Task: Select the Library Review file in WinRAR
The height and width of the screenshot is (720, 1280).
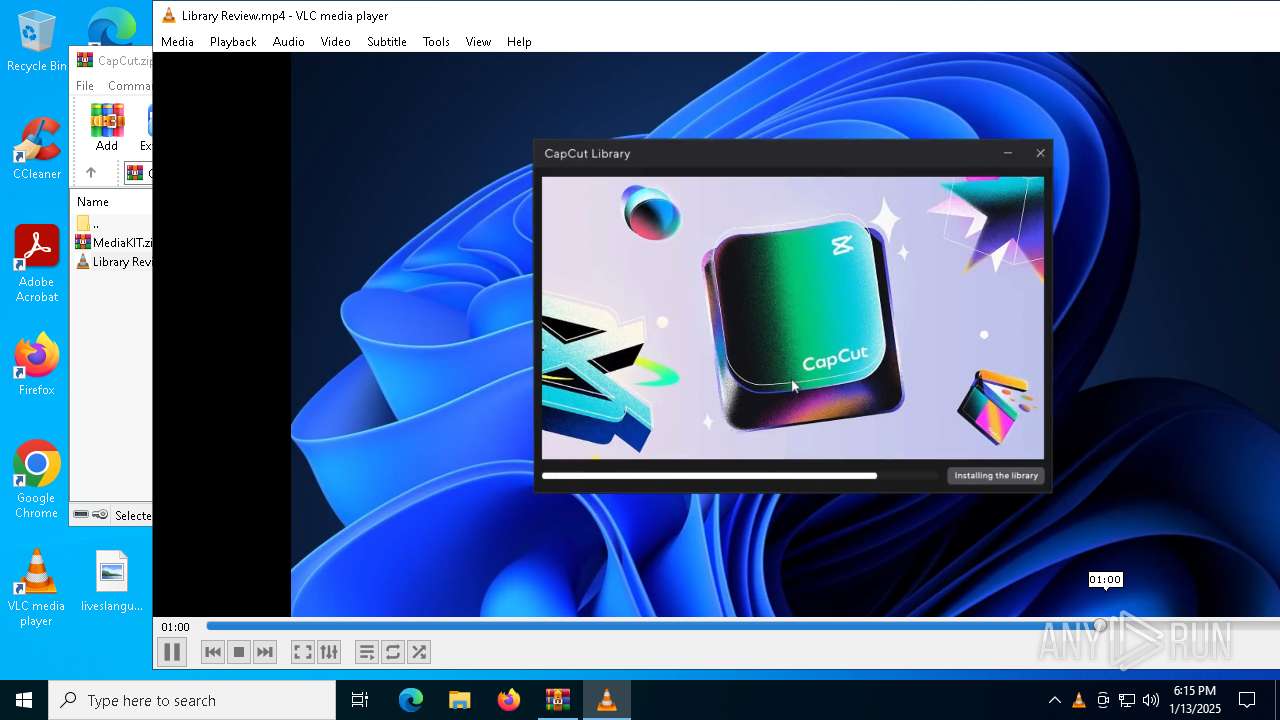Action: coord(114,262)
